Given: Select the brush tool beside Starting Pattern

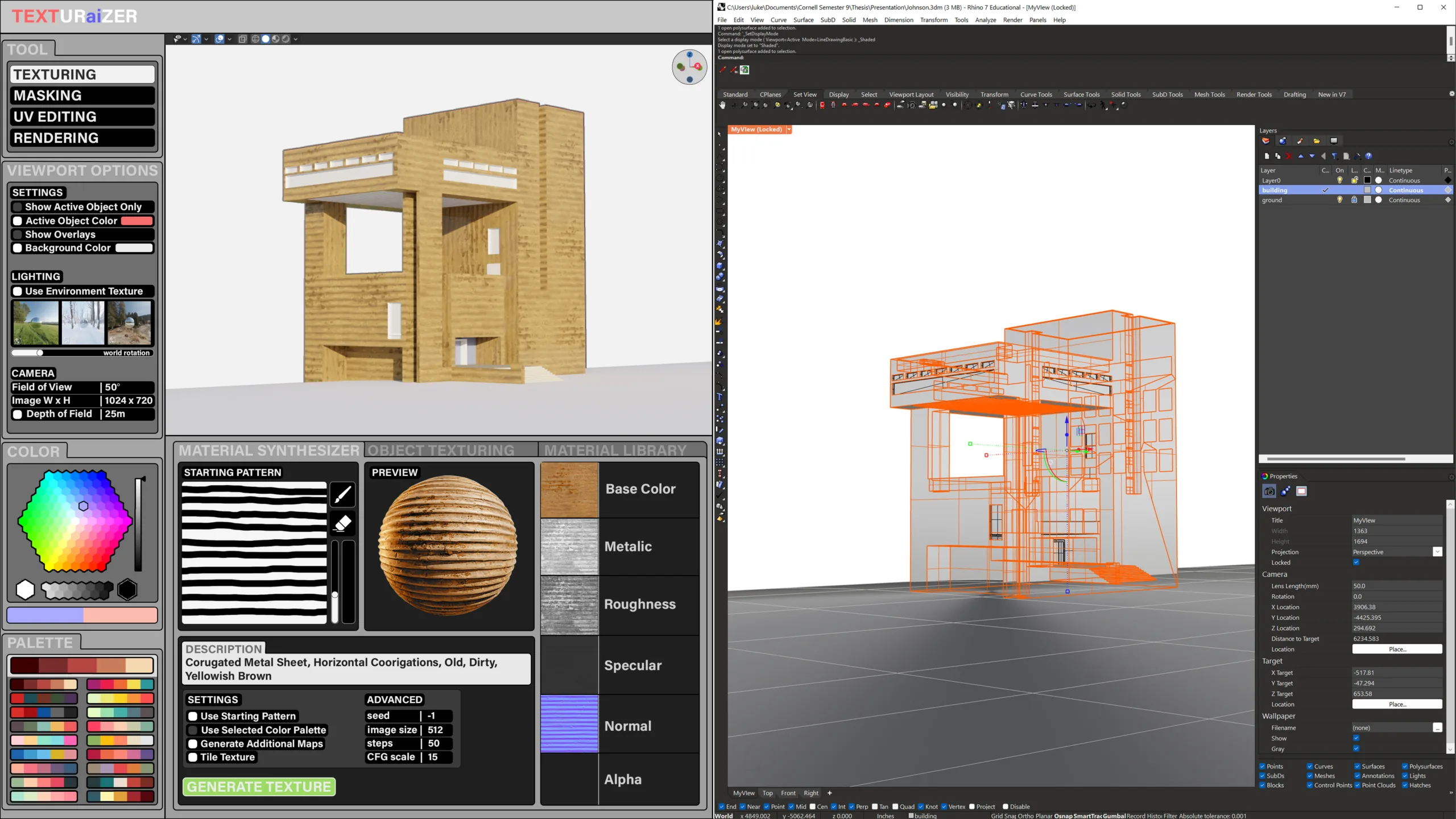Looking at the screenshot, I should [342, 494].
